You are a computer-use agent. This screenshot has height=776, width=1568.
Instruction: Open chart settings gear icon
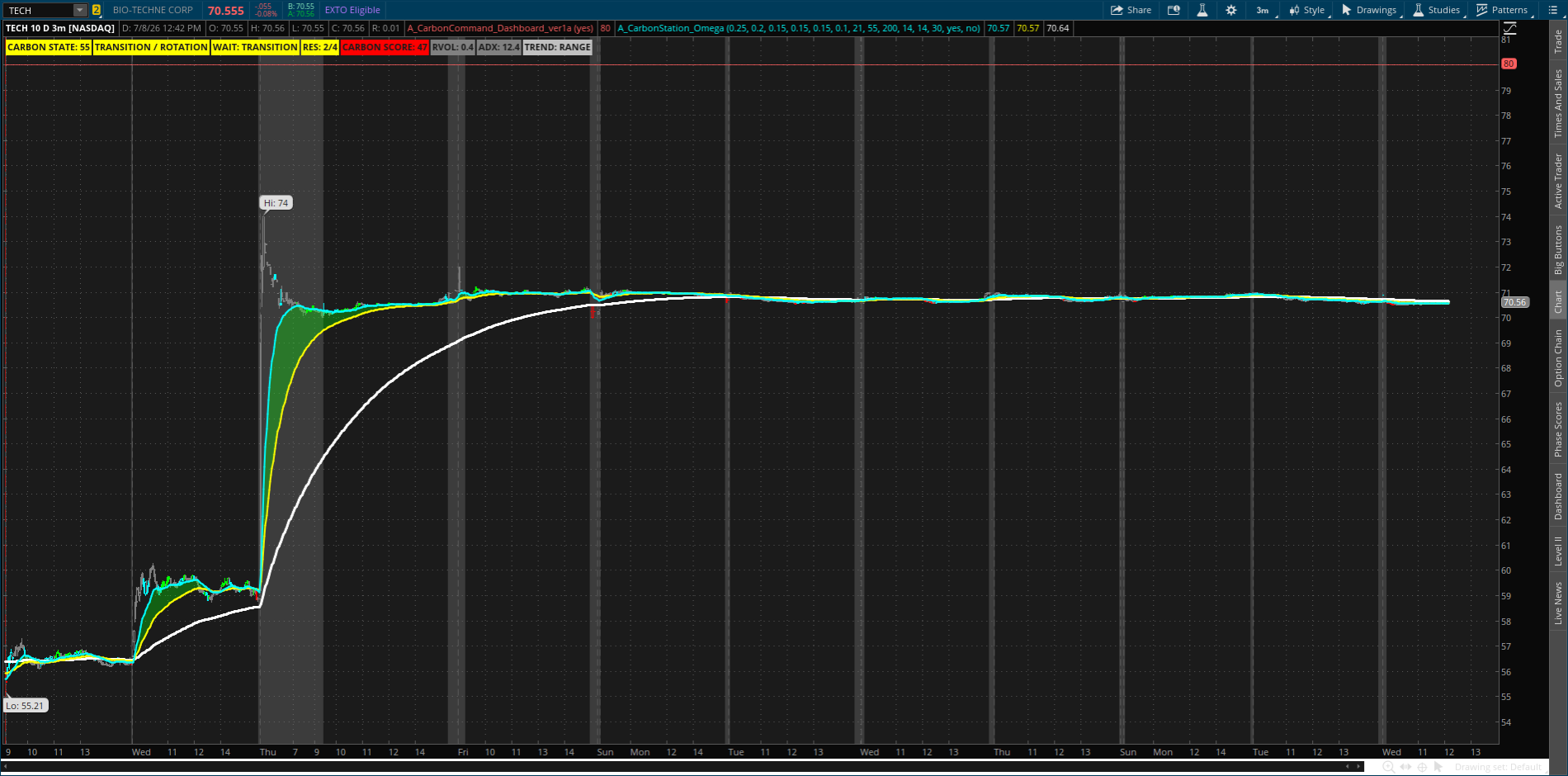click(1231, 10)
